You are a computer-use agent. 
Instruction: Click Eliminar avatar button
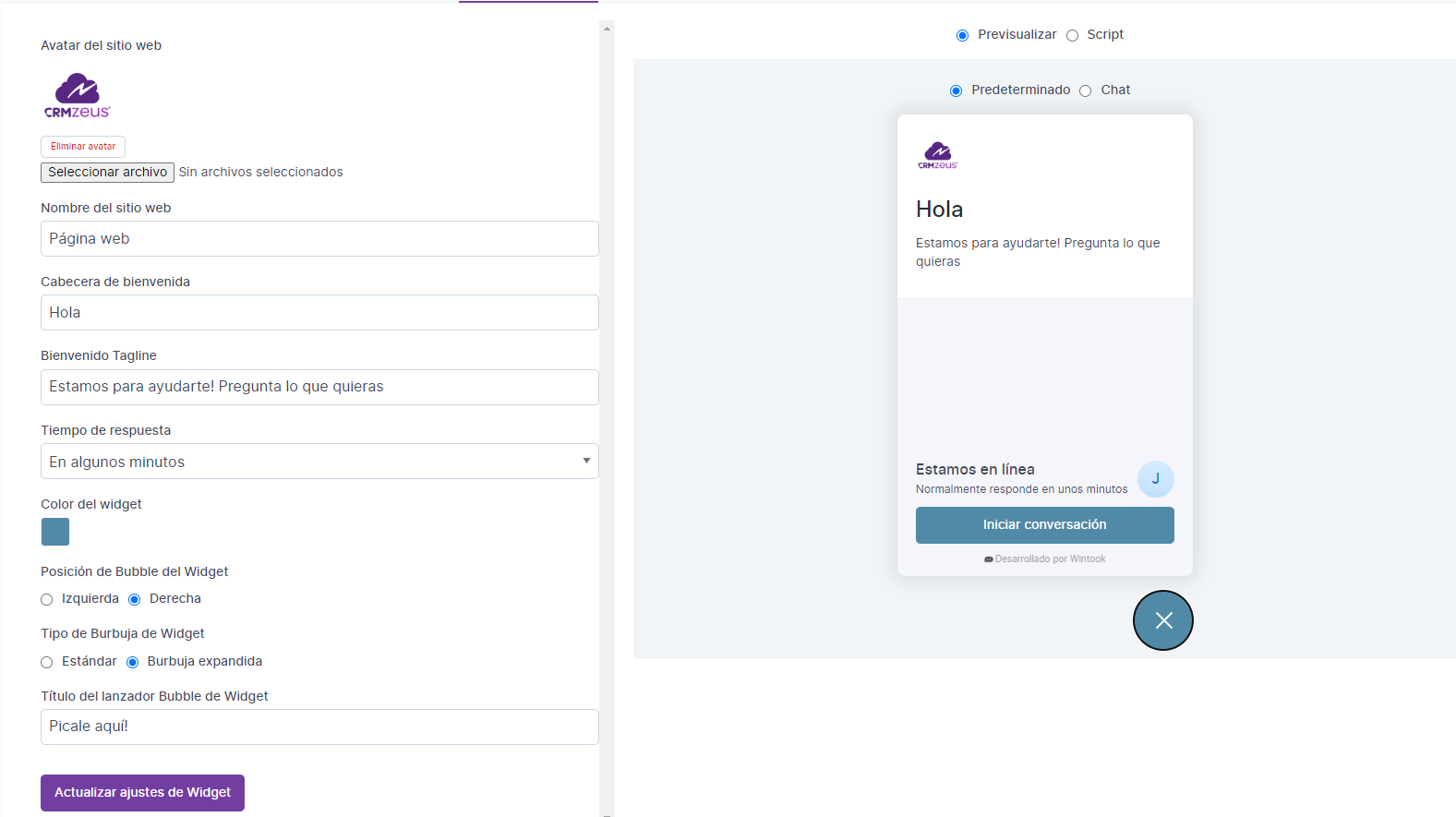click(x=83, y=147)
